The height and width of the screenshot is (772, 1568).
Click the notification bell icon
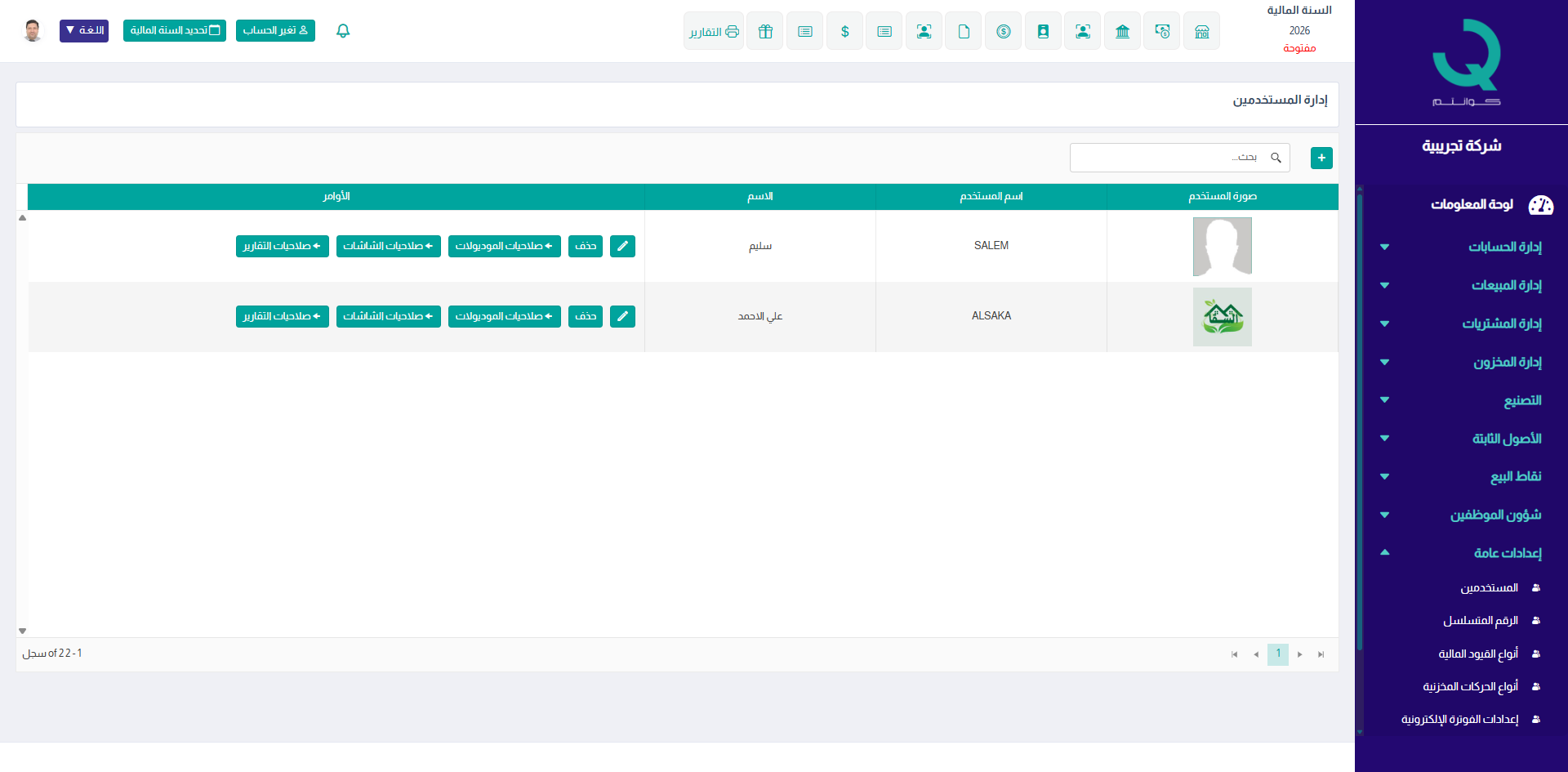tap(343, 31)
